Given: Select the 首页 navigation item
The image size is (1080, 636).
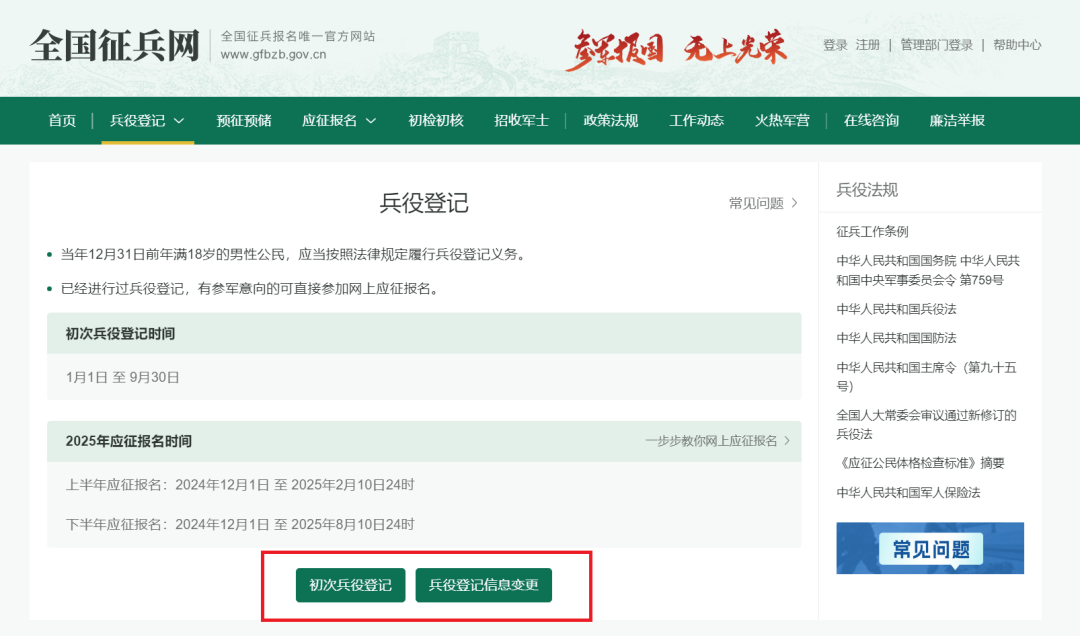Looking at the screenshot, I should pyautogui.click(x=61, y=120).
